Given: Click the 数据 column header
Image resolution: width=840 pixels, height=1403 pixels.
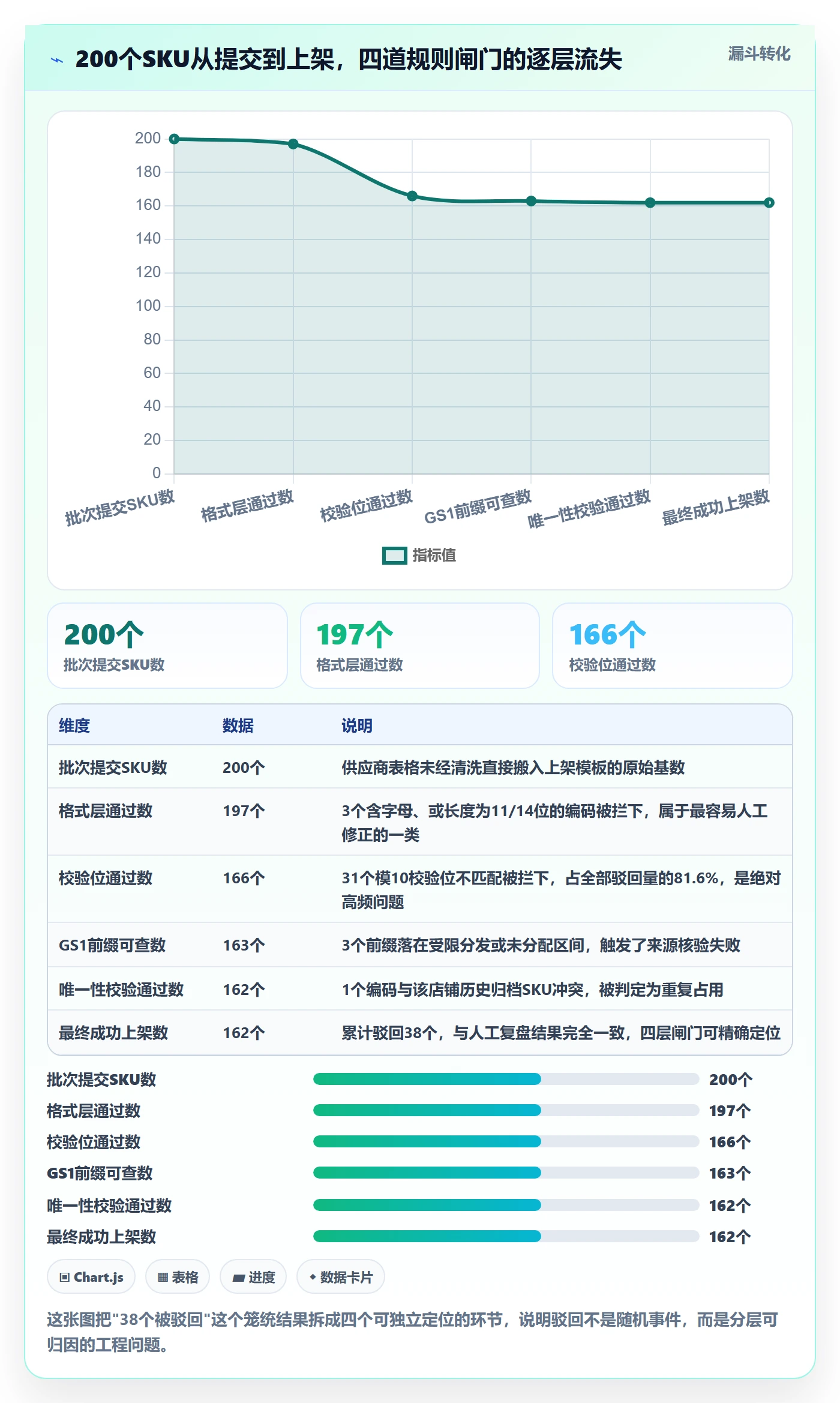Looking at the screenshot, I should [x=238, y=726].
